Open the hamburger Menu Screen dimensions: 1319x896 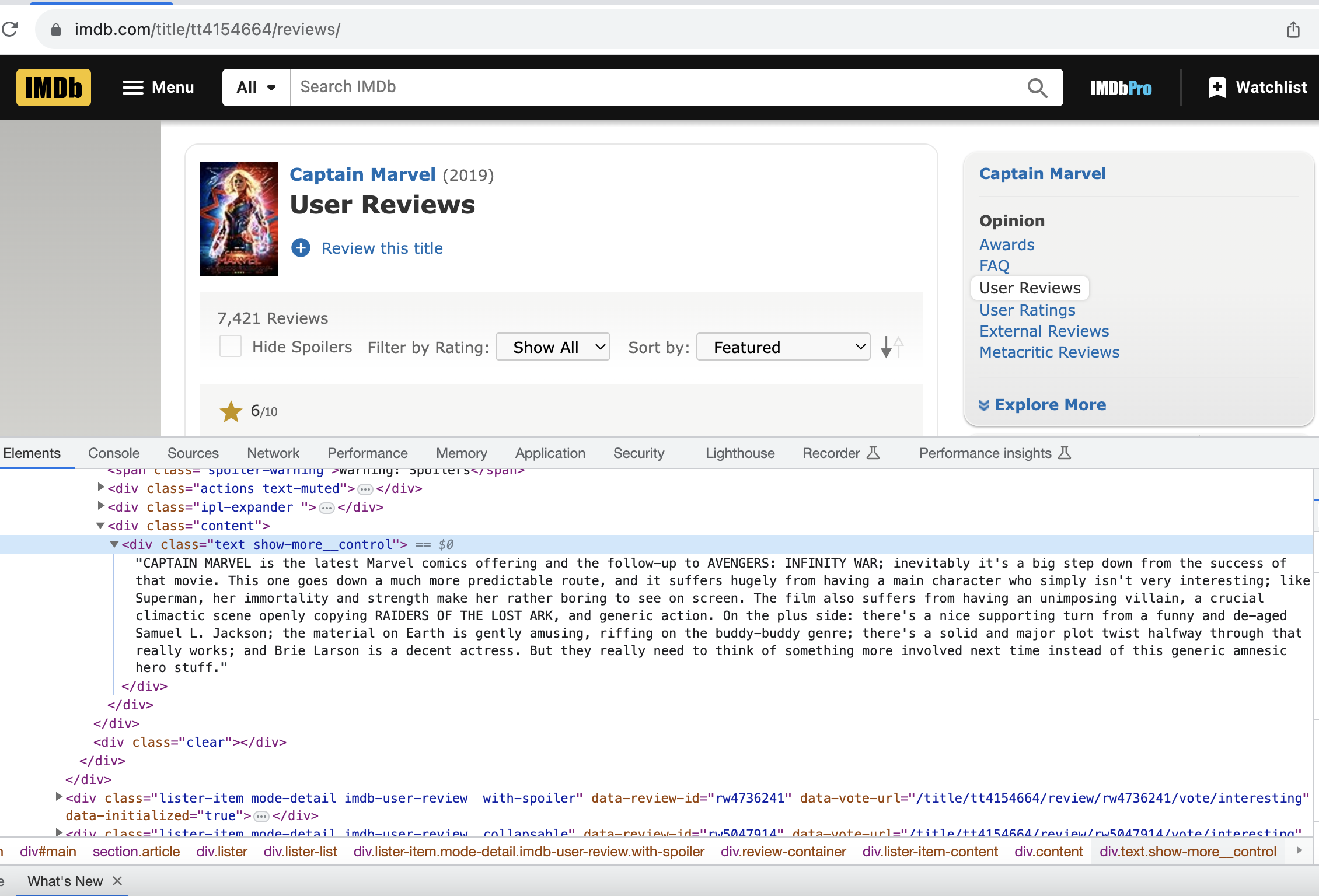pos(158,87)
